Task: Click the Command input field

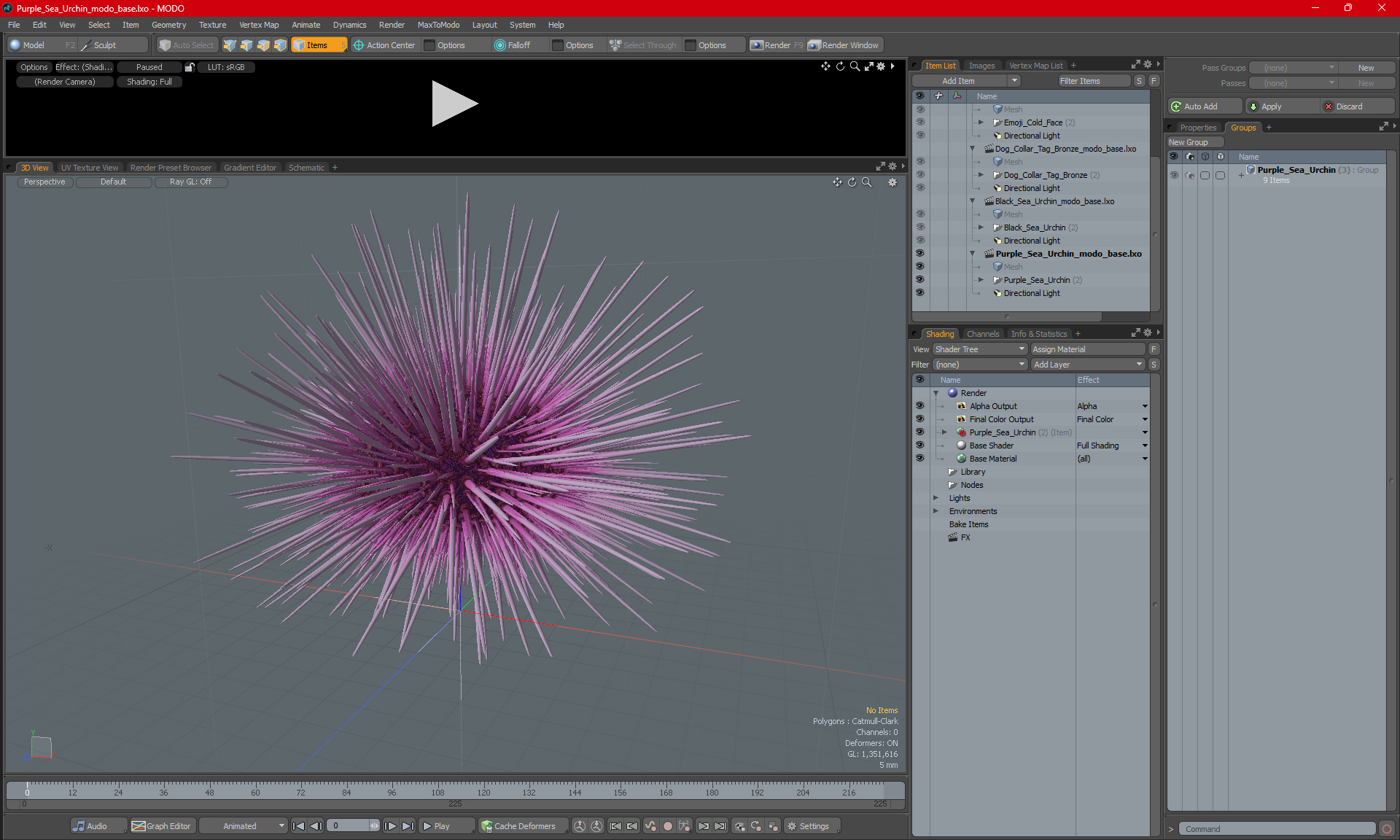Action: coord(1277,829)
